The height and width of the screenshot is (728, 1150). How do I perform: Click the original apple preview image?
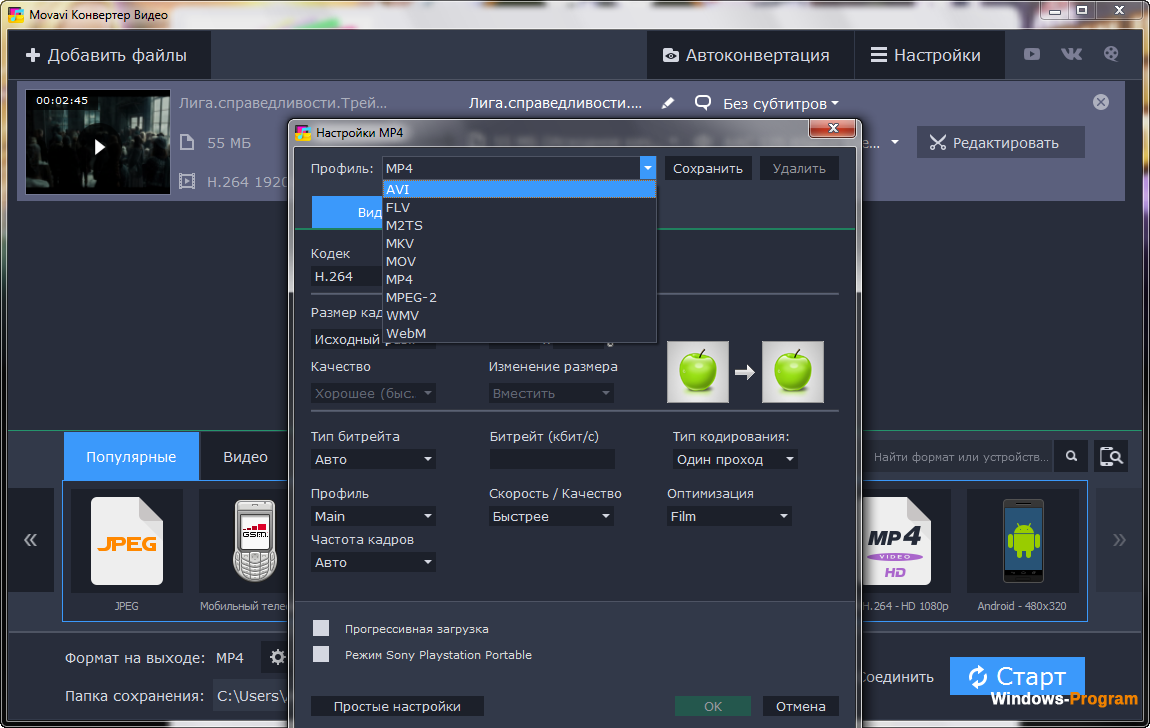tap(697, 372)
